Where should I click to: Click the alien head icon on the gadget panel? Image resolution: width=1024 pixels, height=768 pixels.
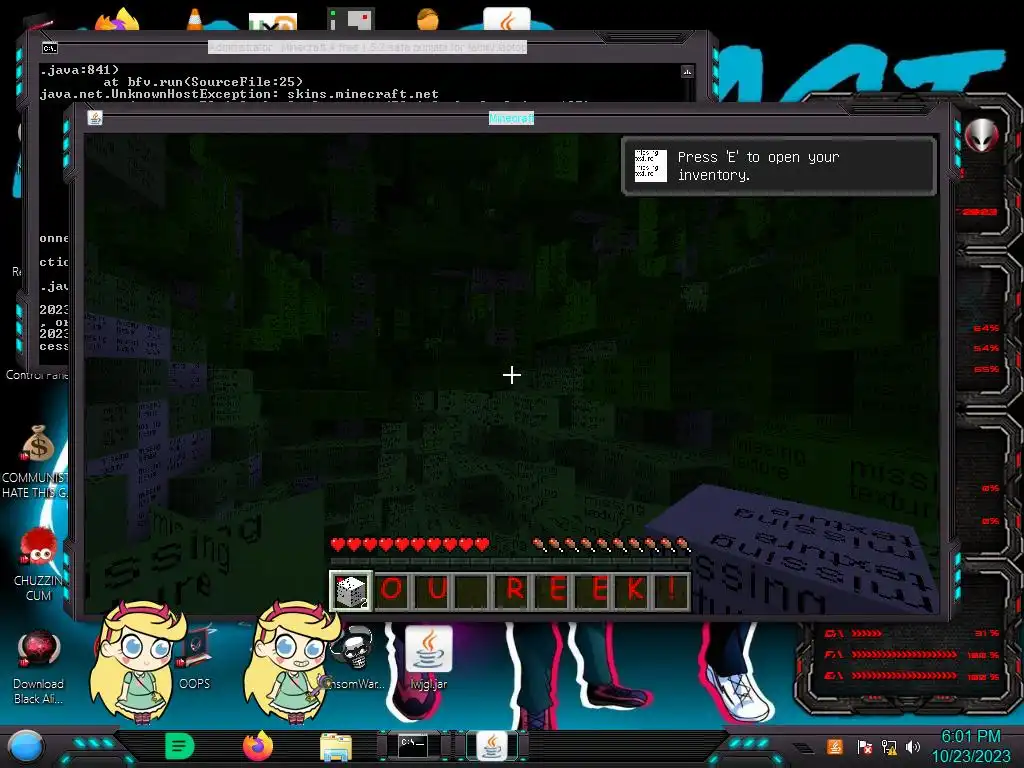coord(982,136)
